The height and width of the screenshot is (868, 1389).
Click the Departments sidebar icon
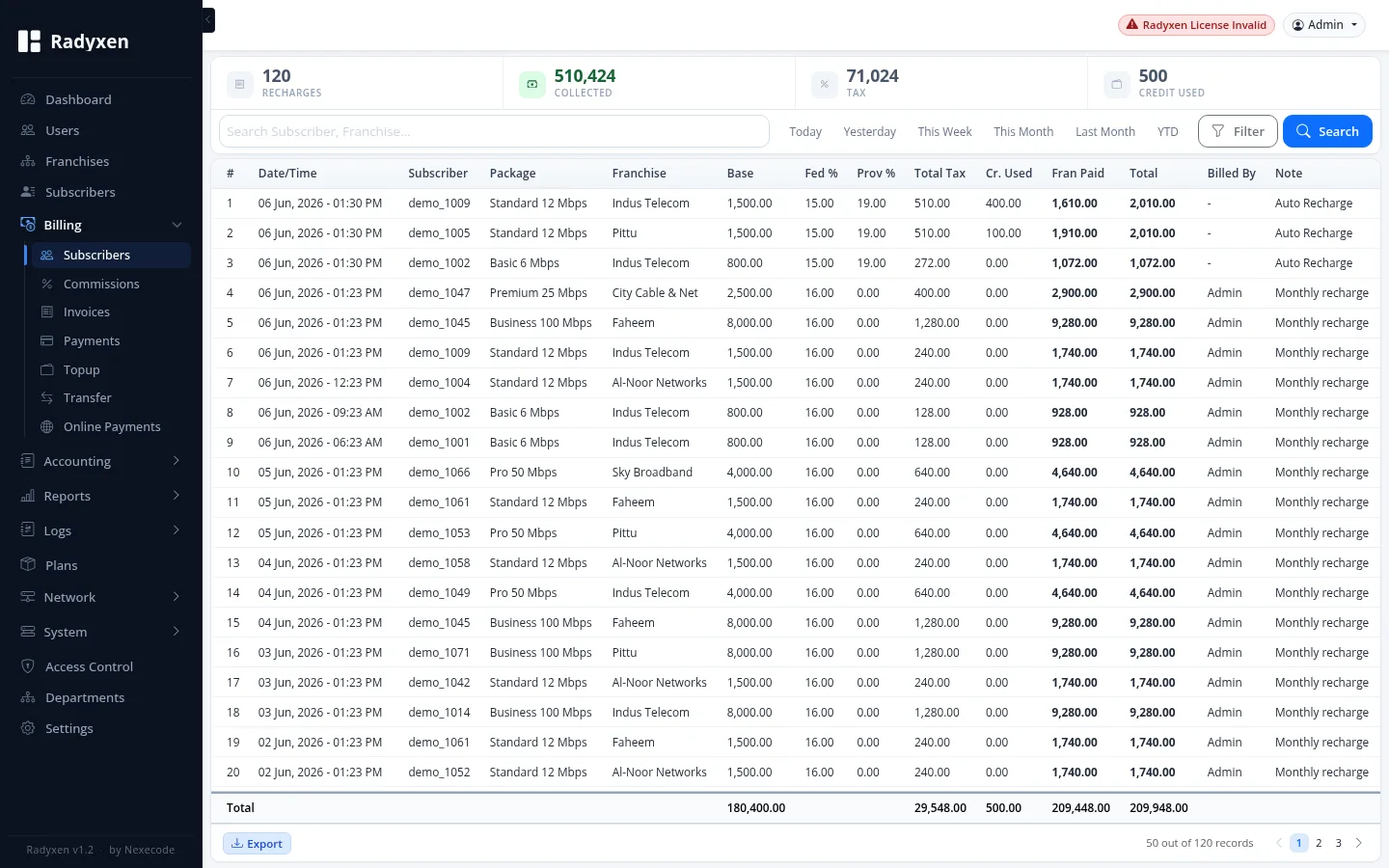pos(28,697)
